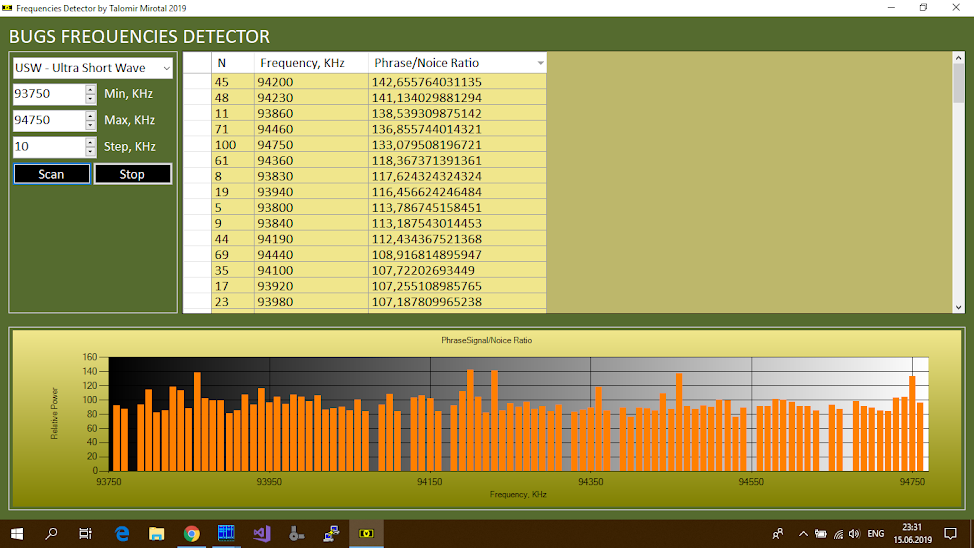
Task: Select frequency cell 94440
Action: point(311,255)
